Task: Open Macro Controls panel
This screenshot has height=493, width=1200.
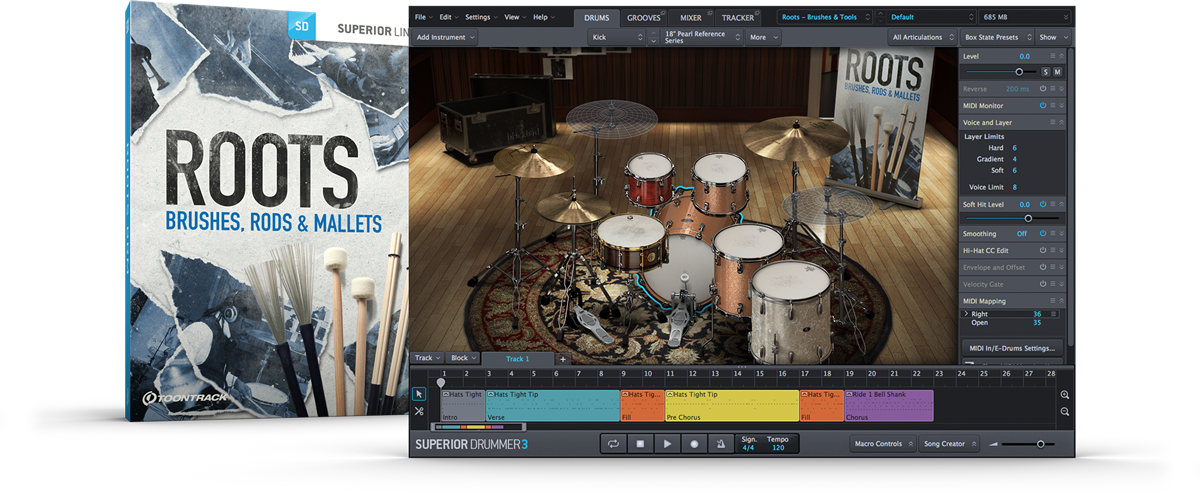Action: (883, 443)
